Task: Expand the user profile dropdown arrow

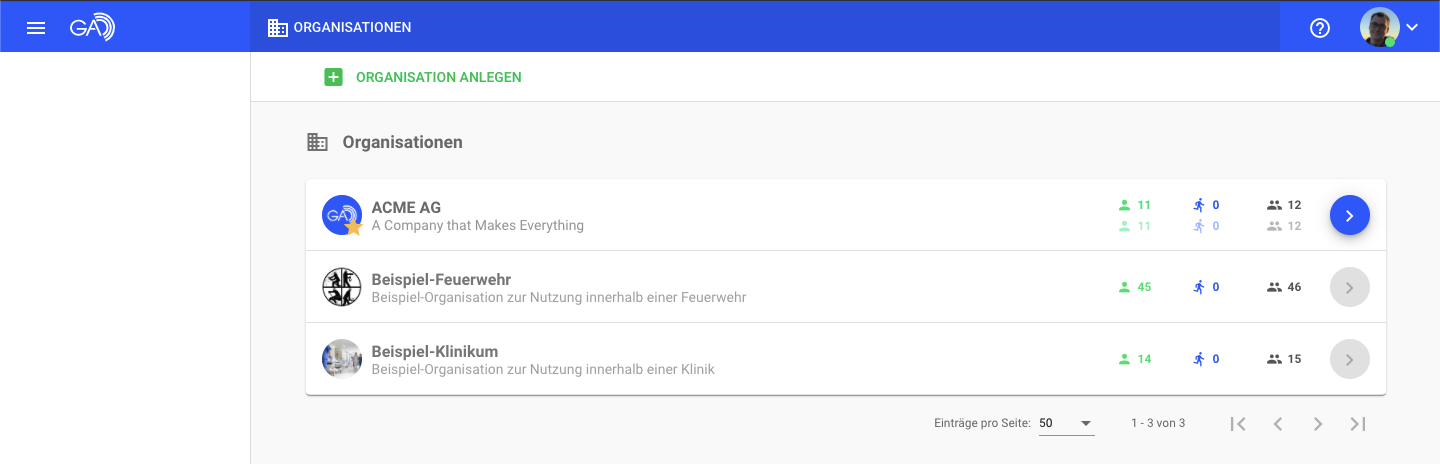Action: (1412, 27)
